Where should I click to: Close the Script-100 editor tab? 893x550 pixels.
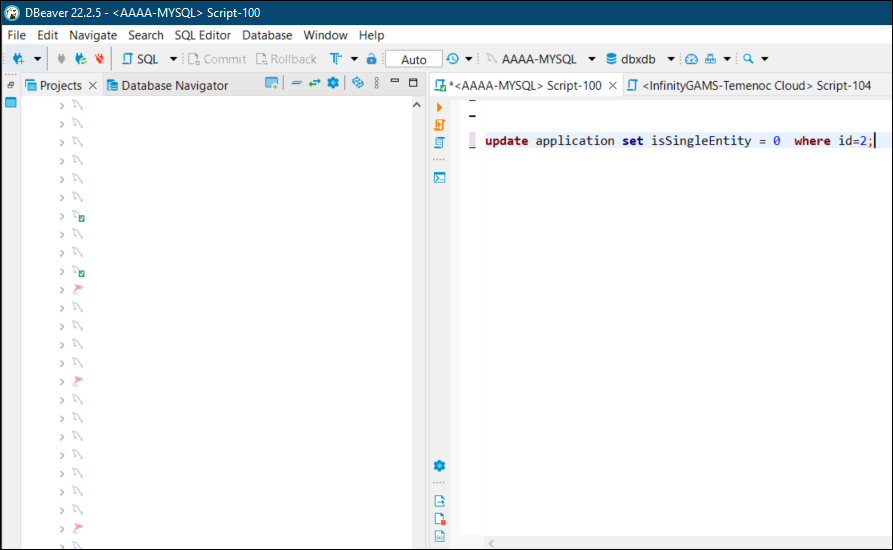(x=613, y=85)
